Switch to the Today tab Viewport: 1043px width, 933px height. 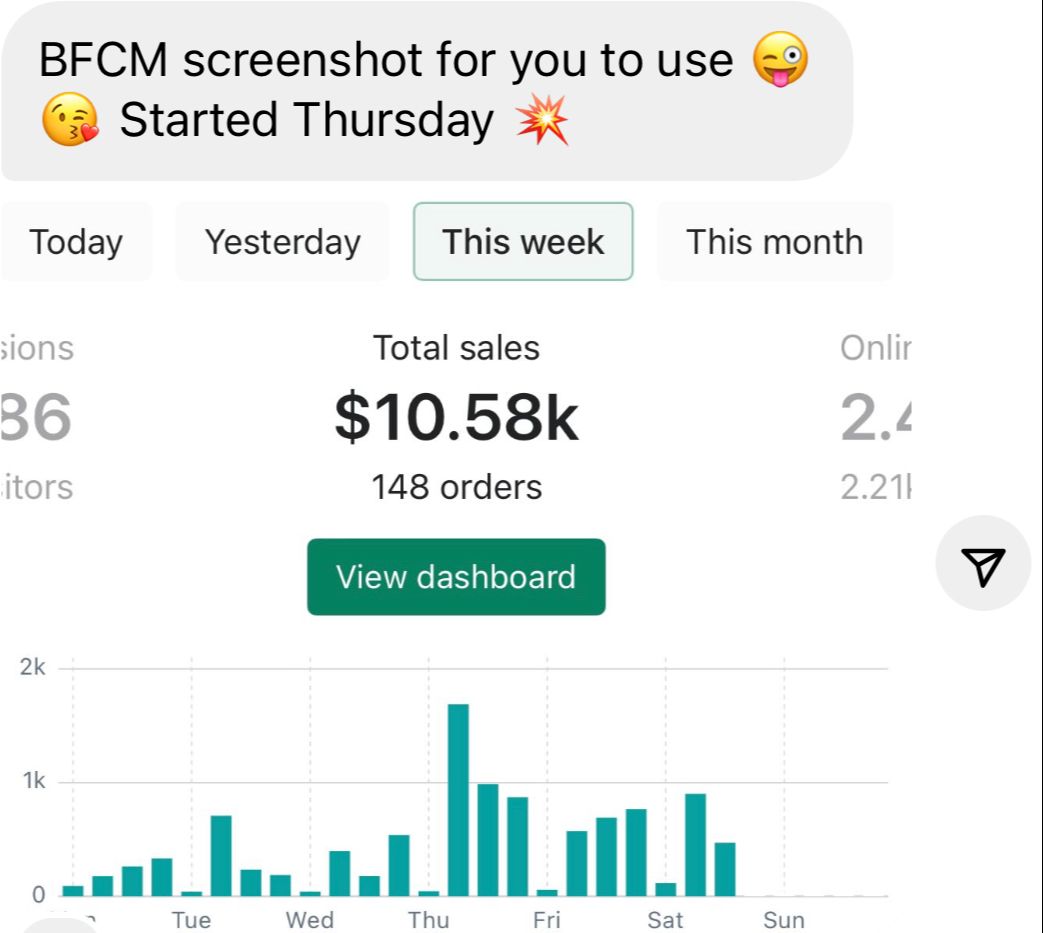click(76, 242)
